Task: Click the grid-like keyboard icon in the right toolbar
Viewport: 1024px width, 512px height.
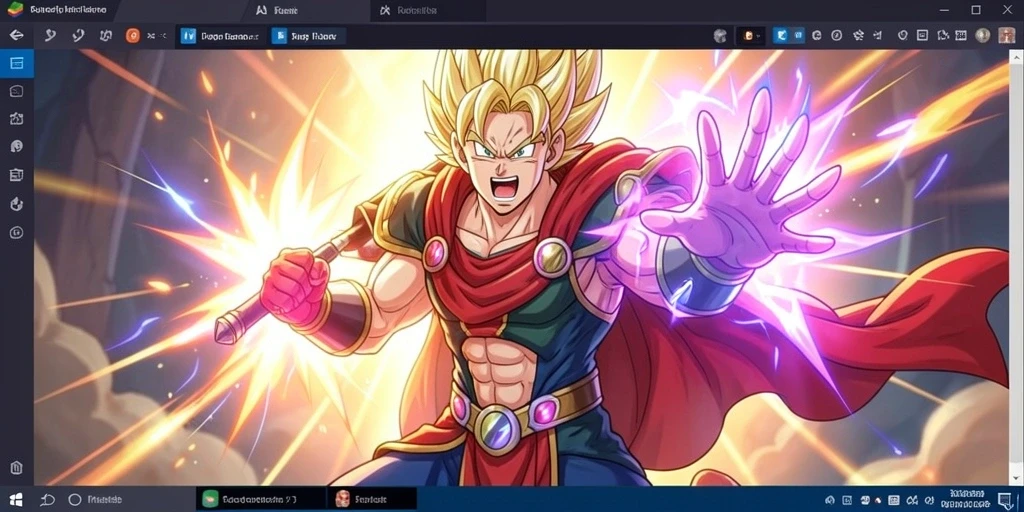Action: pyautogui.click(x=961, y=35)
